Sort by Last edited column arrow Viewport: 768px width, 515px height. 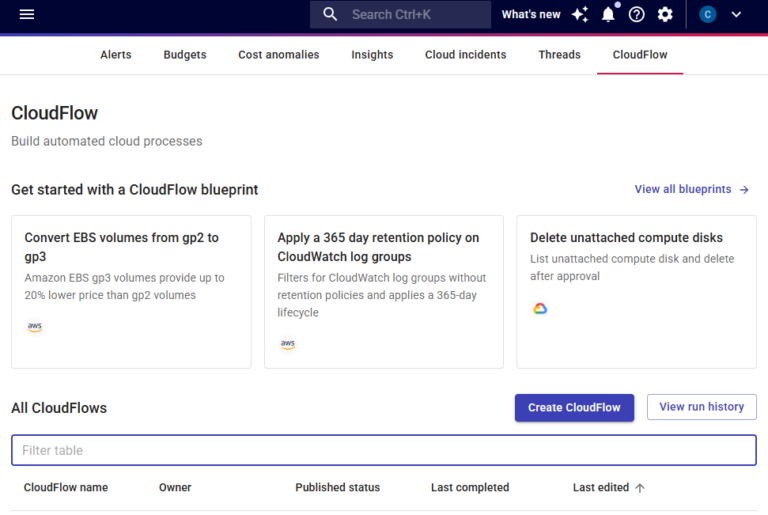[x=640, y=488]
